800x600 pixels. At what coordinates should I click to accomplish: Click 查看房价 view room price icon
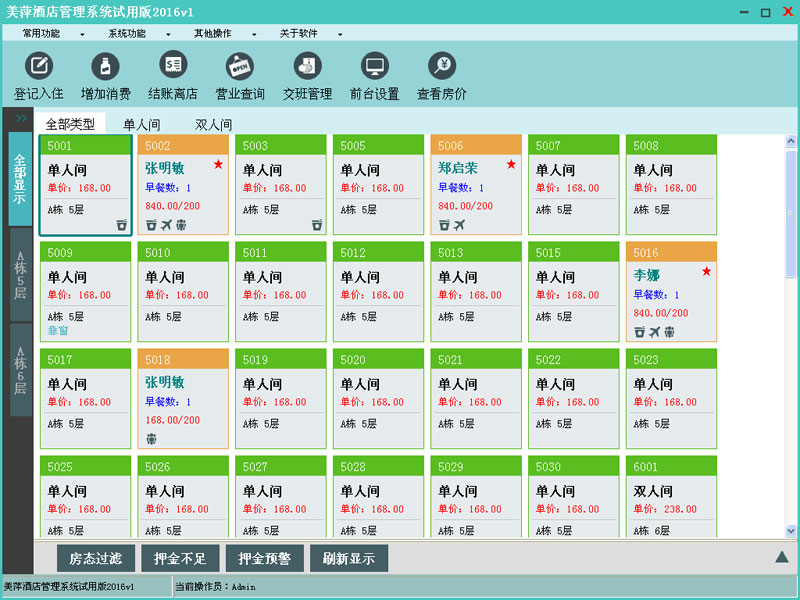tap(442, 66)
